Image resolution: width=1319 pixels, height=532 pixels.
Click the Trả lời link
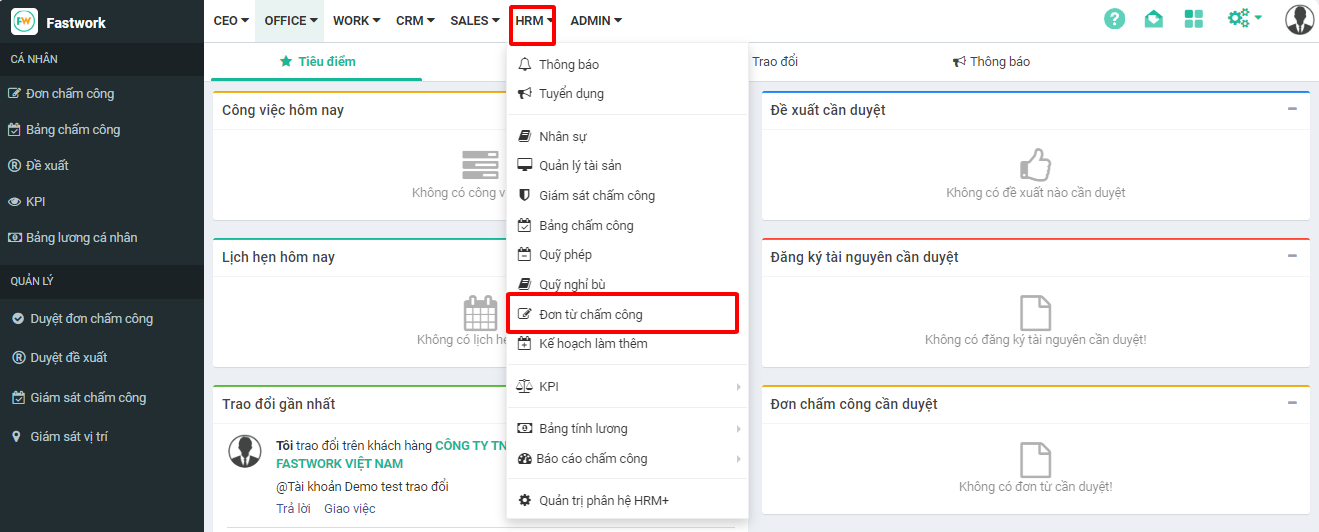click(x=293, y=509)
